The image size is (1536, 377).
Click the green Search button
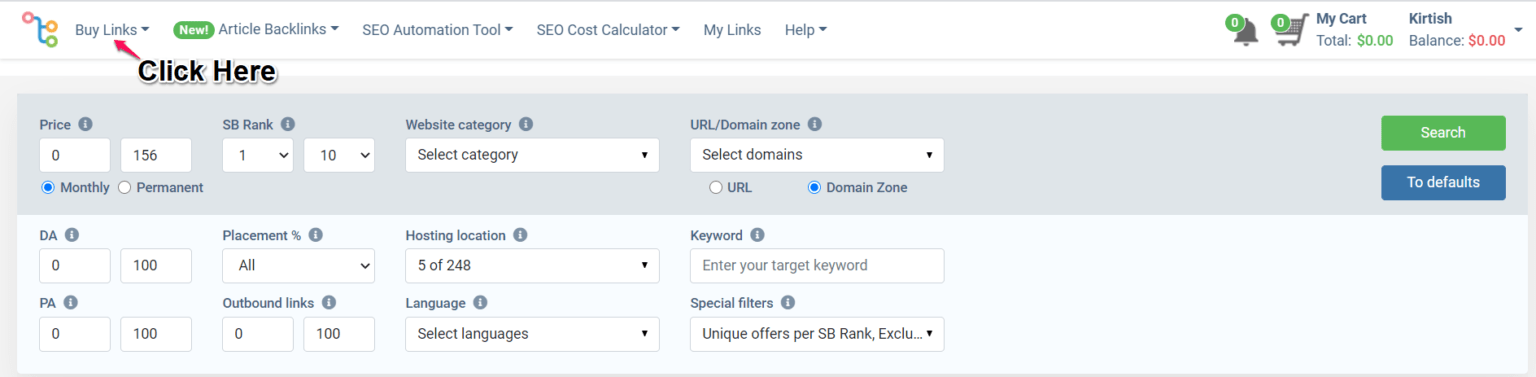(x=1443, y=133)
